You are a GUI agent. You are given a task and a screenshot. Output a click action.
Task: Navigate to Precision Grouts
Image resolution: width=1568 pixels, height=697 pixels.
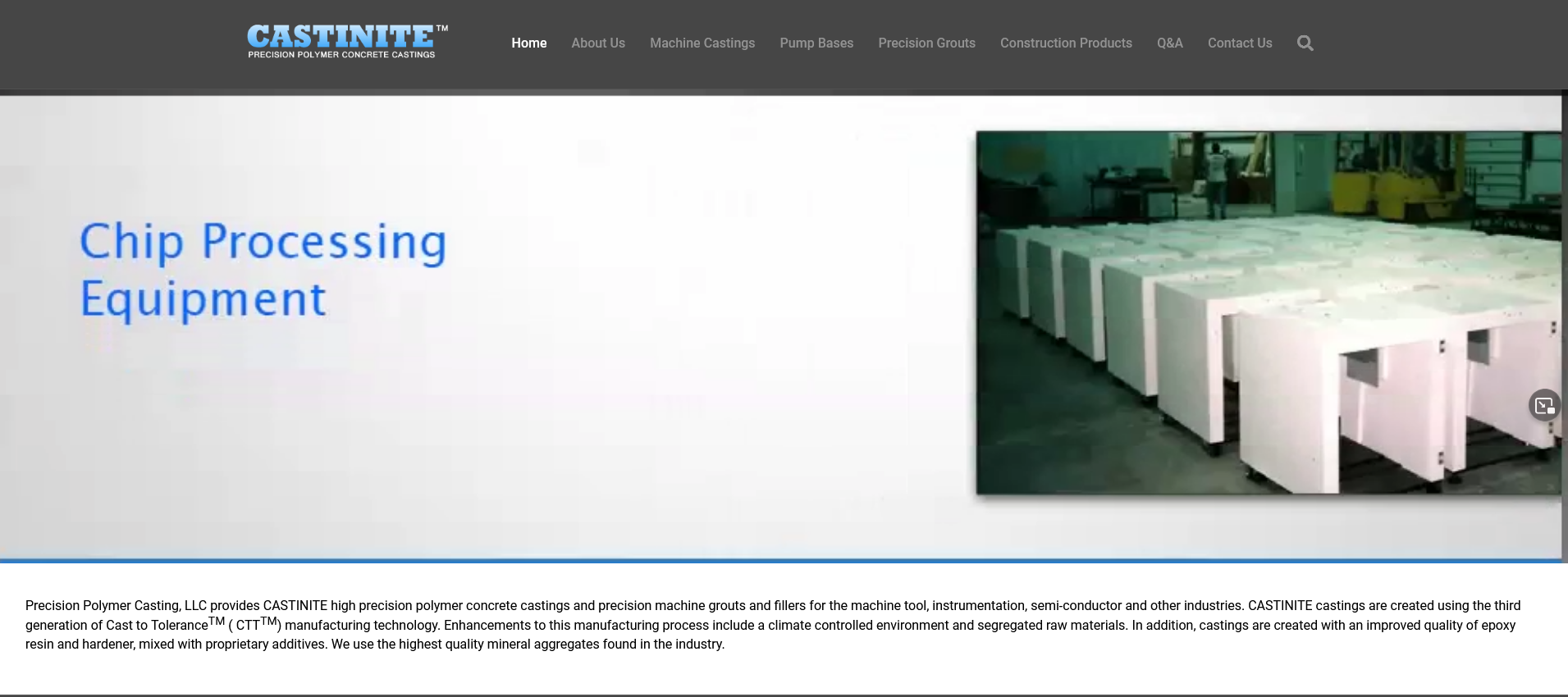(926, 43)
